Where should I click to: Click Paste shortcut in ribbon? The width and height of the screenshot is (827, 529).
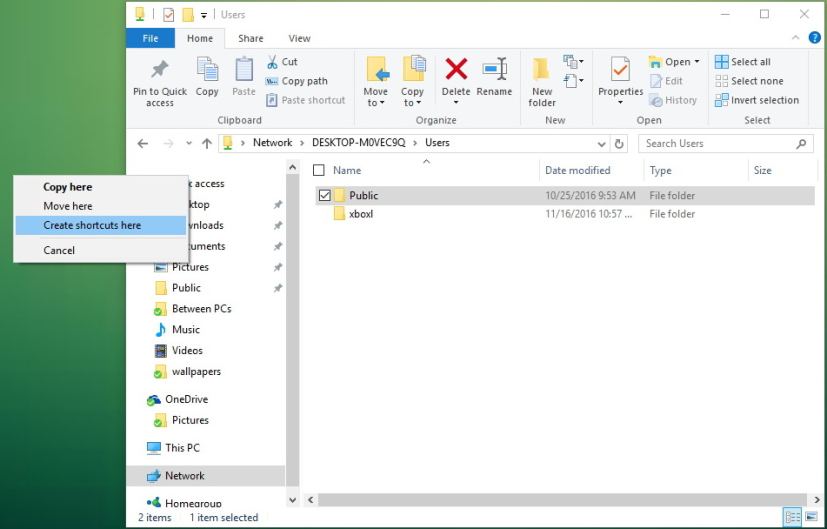click(x=305, y=100)
